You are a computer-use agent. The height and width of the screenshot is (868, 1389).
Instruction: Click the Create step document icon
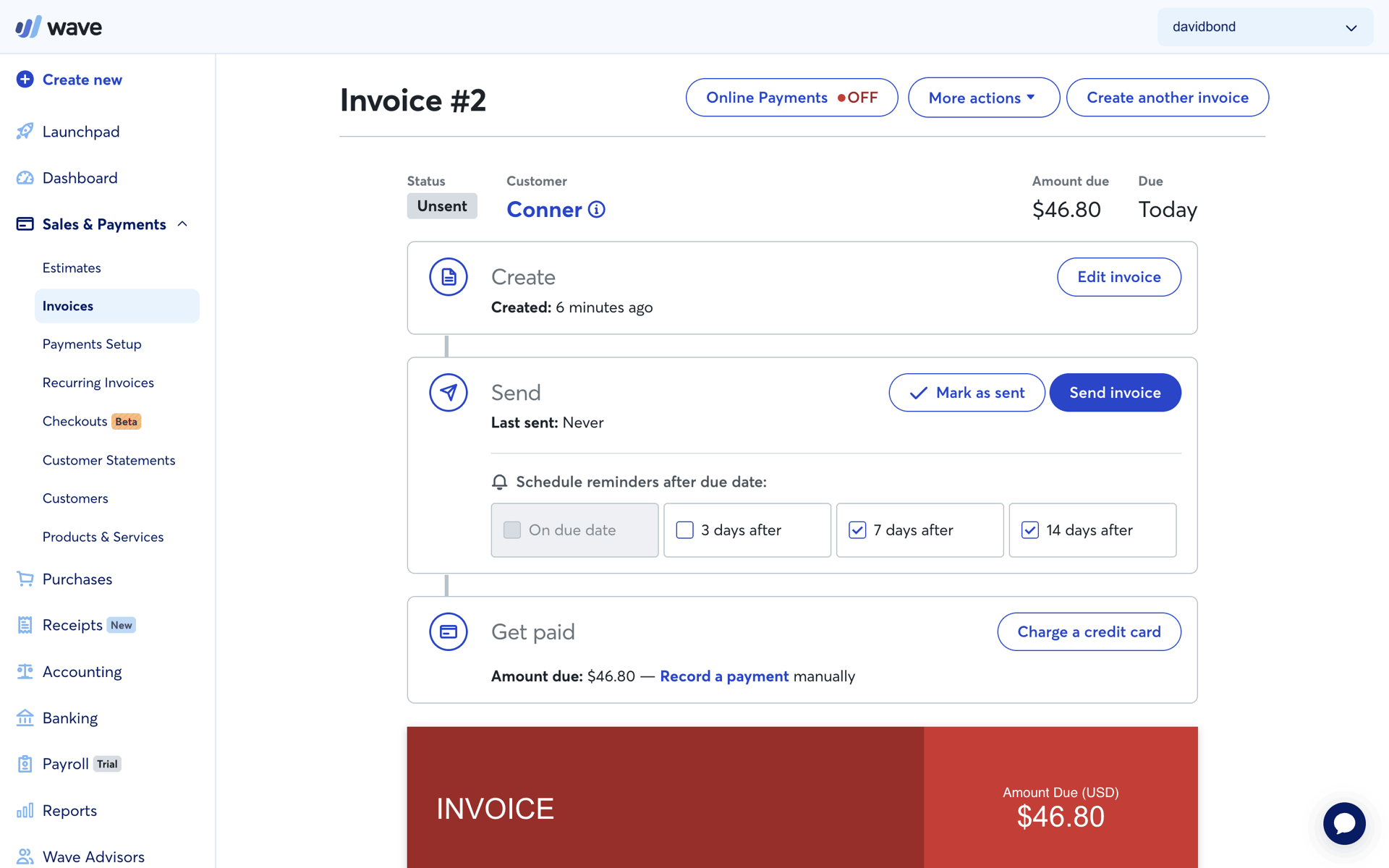click(449, 277)
